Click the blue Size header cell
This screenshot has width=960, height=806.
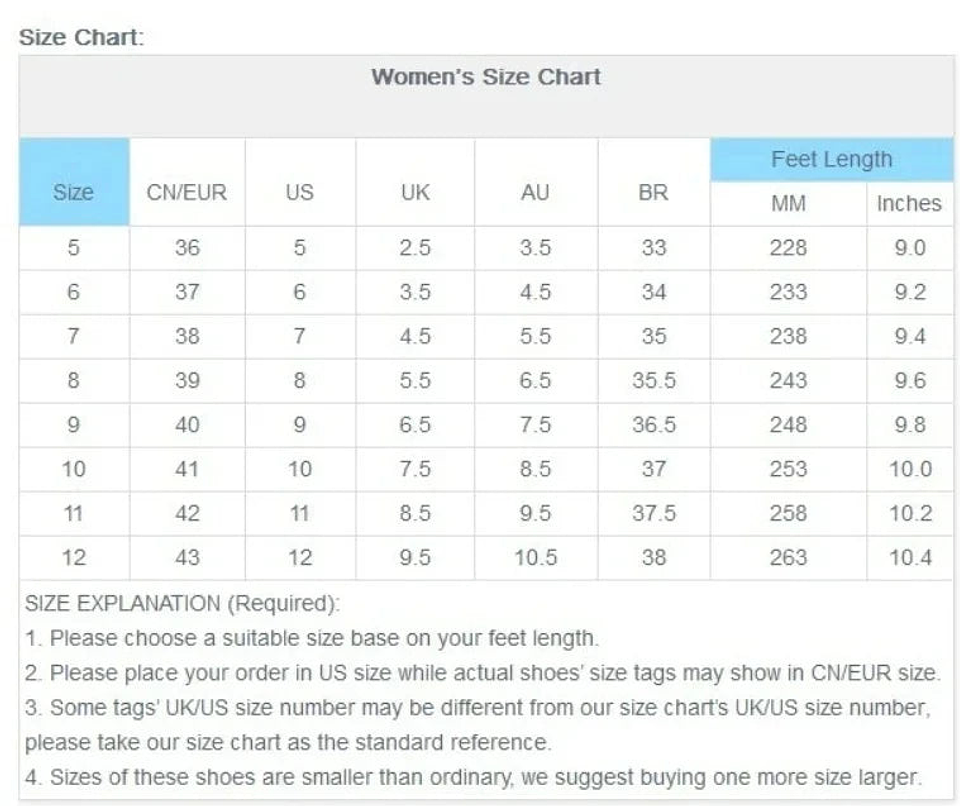73,191
